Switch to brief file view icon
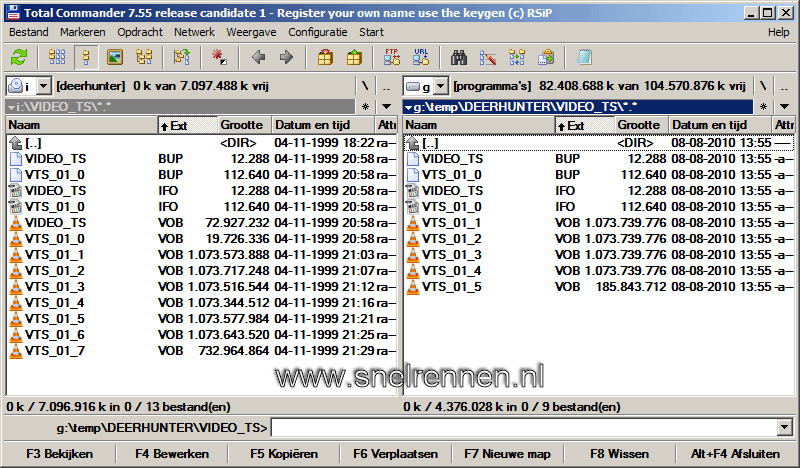This screenshot has height=468, width=800. coord(57,57)
